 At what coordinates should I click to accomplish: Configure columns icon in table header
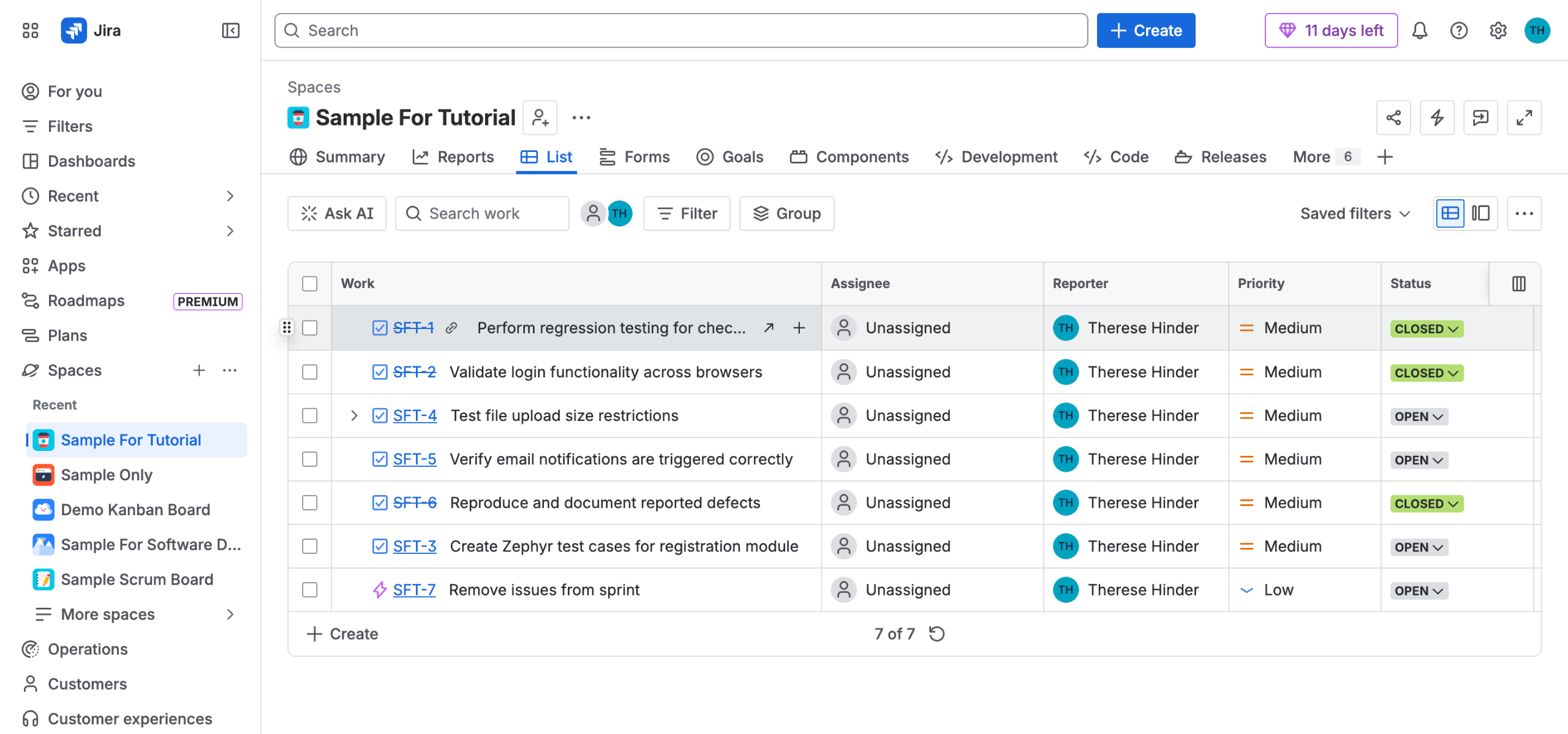click(1518, 284)
